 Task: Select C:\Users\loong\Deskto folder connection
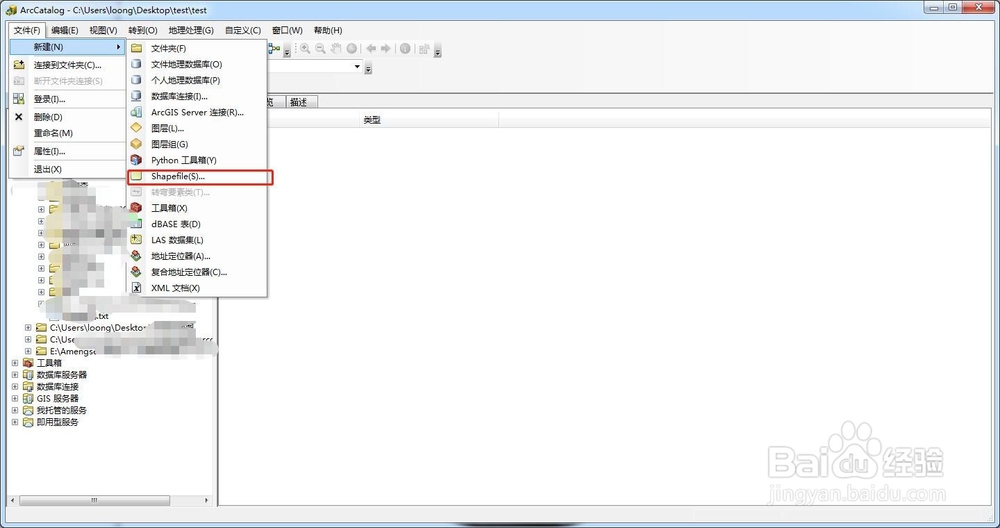pyautogui.click(x=97, y=328)
